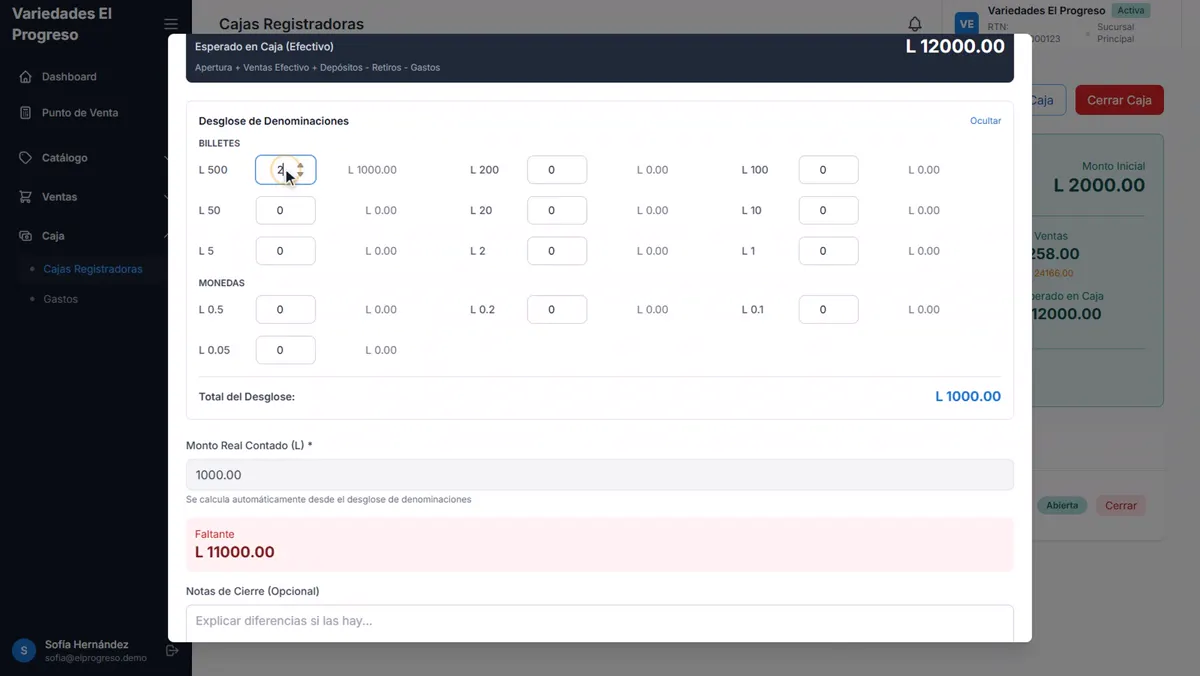
Task: Click the Faltante amount L 11000.00
Action: click(235, 552)
